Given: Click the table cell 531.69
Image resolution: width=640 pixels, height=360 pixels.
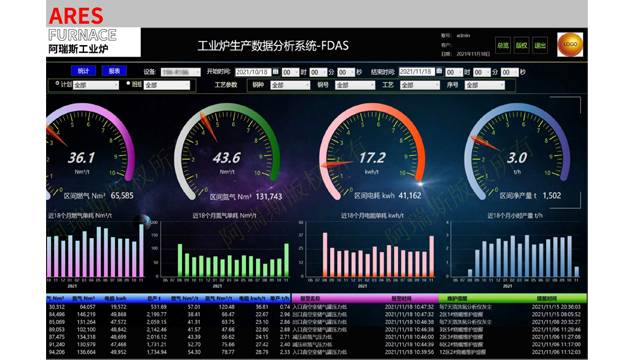Looking at the screenshot, I should 158,307.
